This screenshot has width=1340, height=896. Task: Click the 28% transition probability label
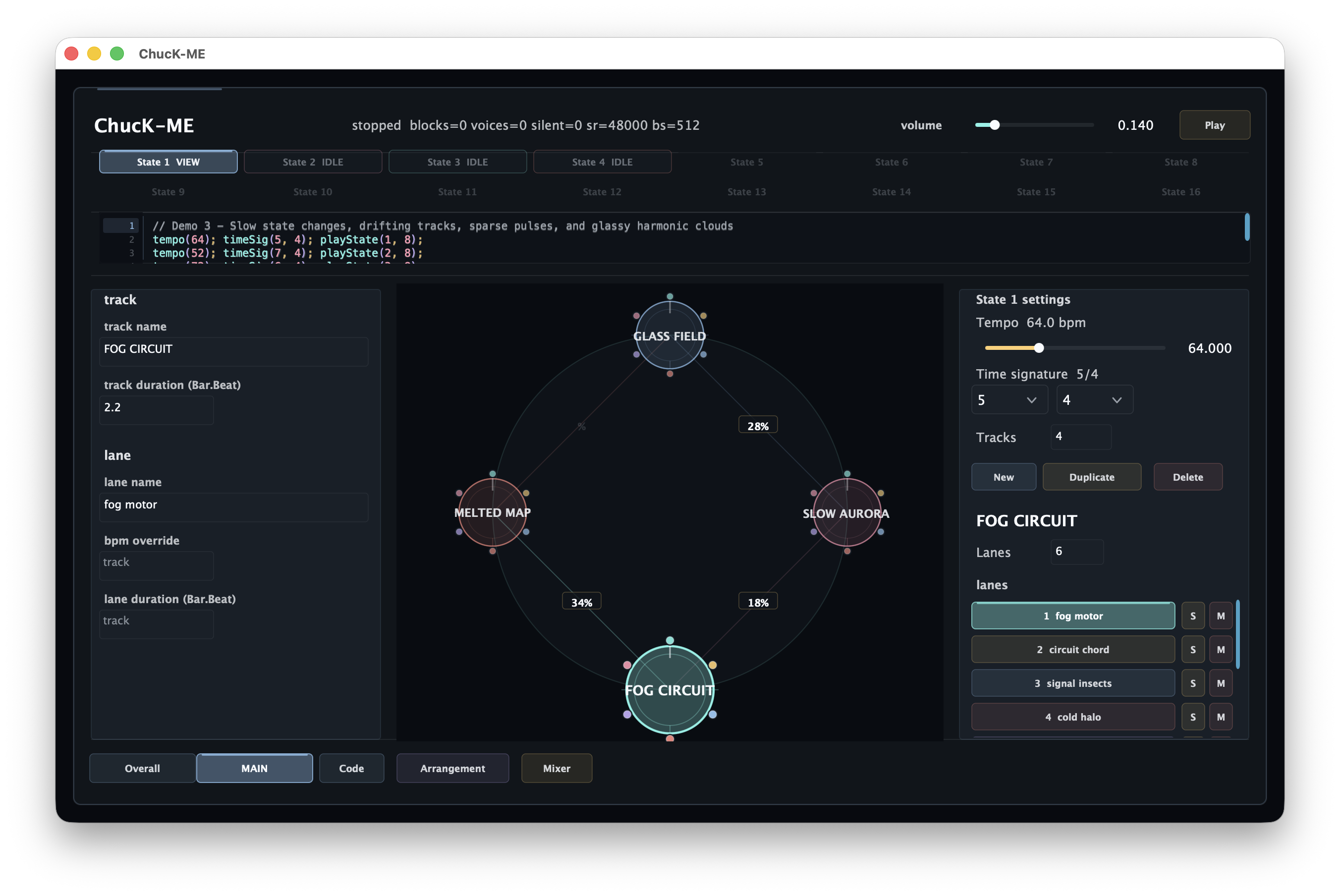pyautogui.click(x=758, y=426)
